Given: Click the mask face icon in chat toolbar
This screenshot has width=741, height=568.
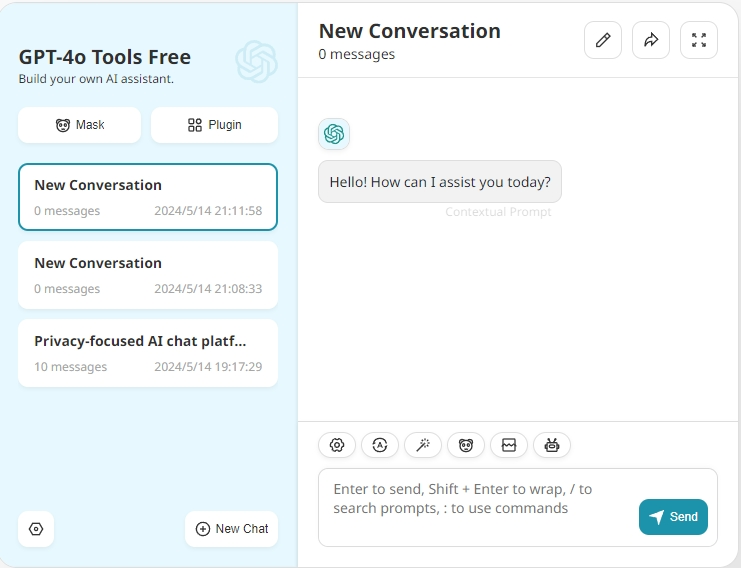Looking at the screenshot, I should point(466,446).
